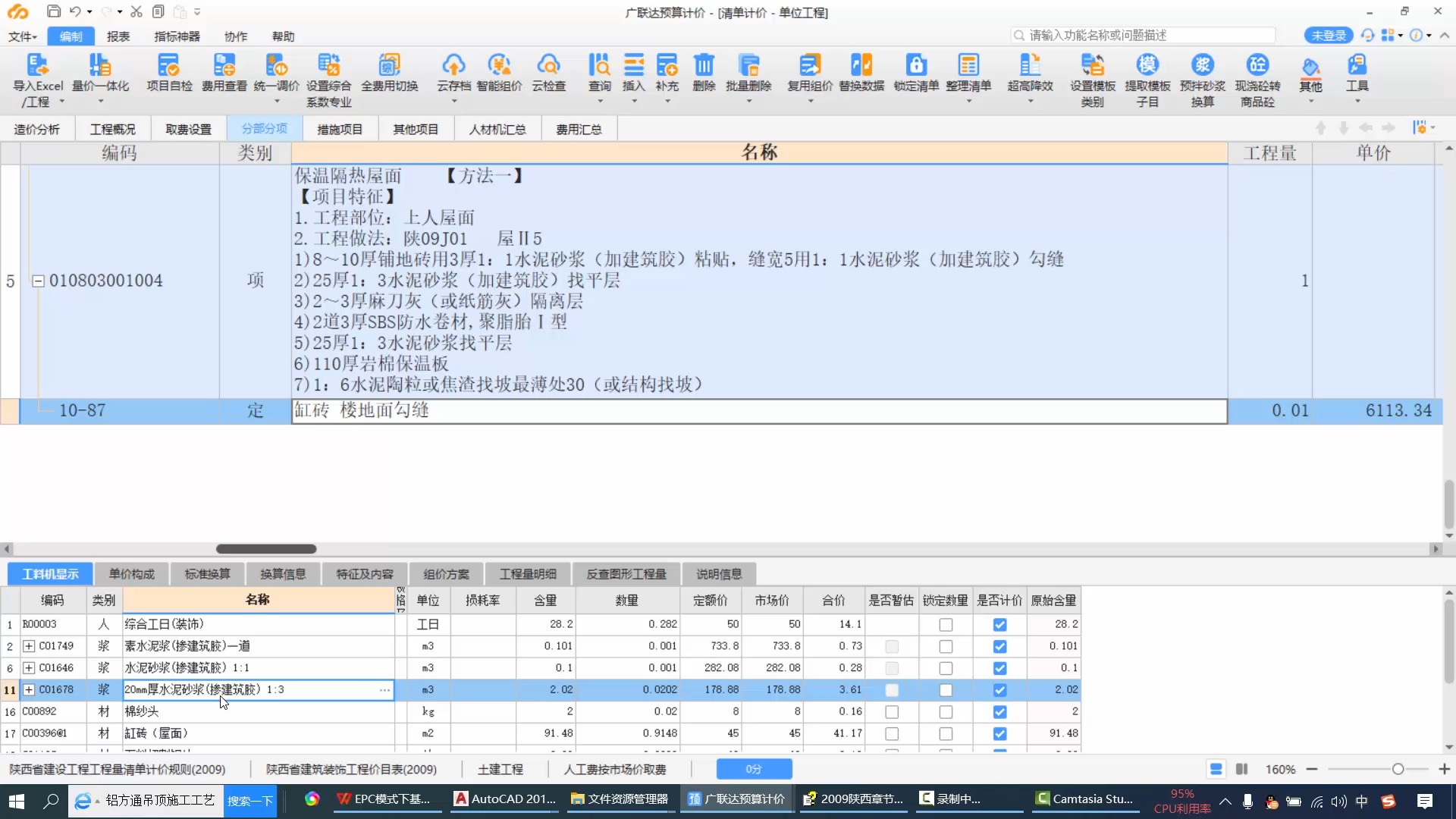Switch to 单价构成 tab

[130, 573]
